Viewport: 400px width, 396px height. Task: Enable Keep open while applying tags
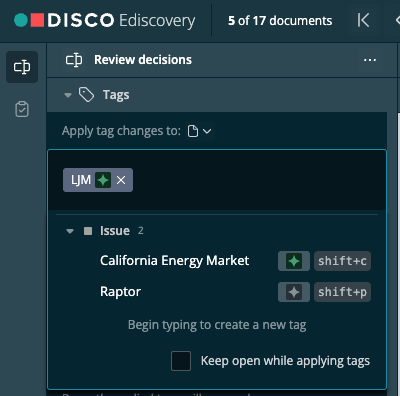click(181, 361)
